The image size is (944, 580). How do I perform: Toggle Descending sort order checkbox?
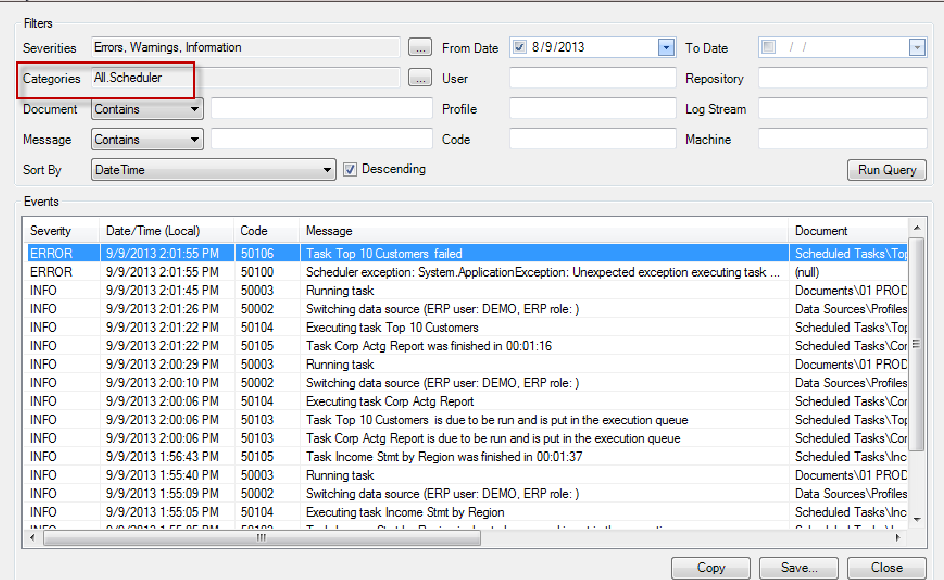click(350, 170)
